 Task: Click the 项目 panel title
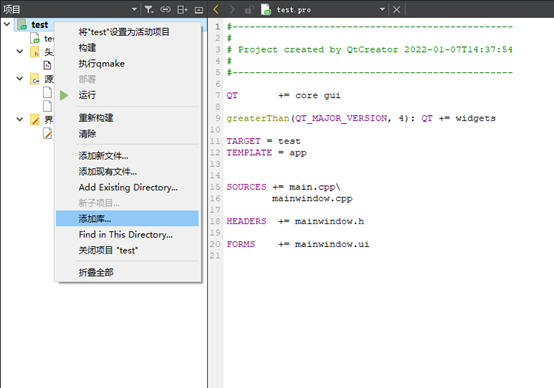[x=12, y=10]
